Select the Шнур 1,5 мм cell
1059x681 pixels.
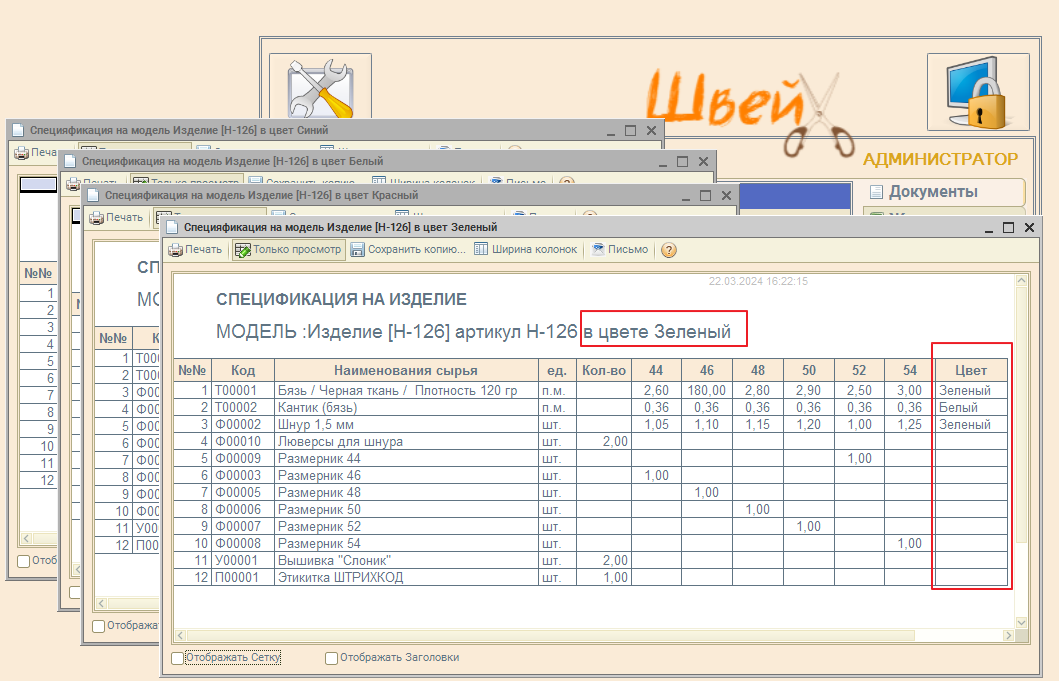pyautogui.click(x=406, y=424)
